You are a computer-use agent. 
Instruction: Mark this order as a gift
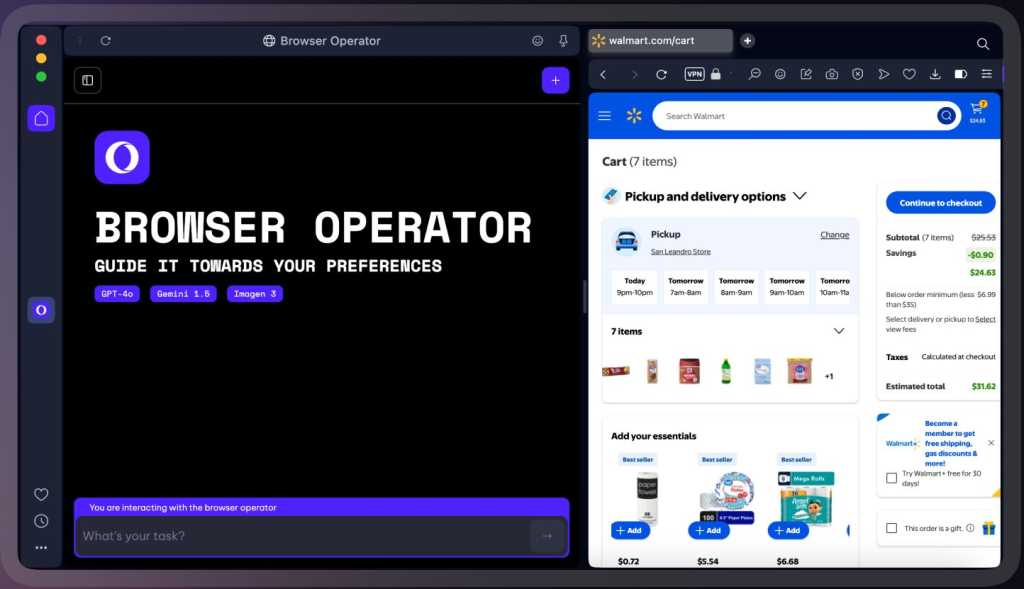tap(890, 528)
